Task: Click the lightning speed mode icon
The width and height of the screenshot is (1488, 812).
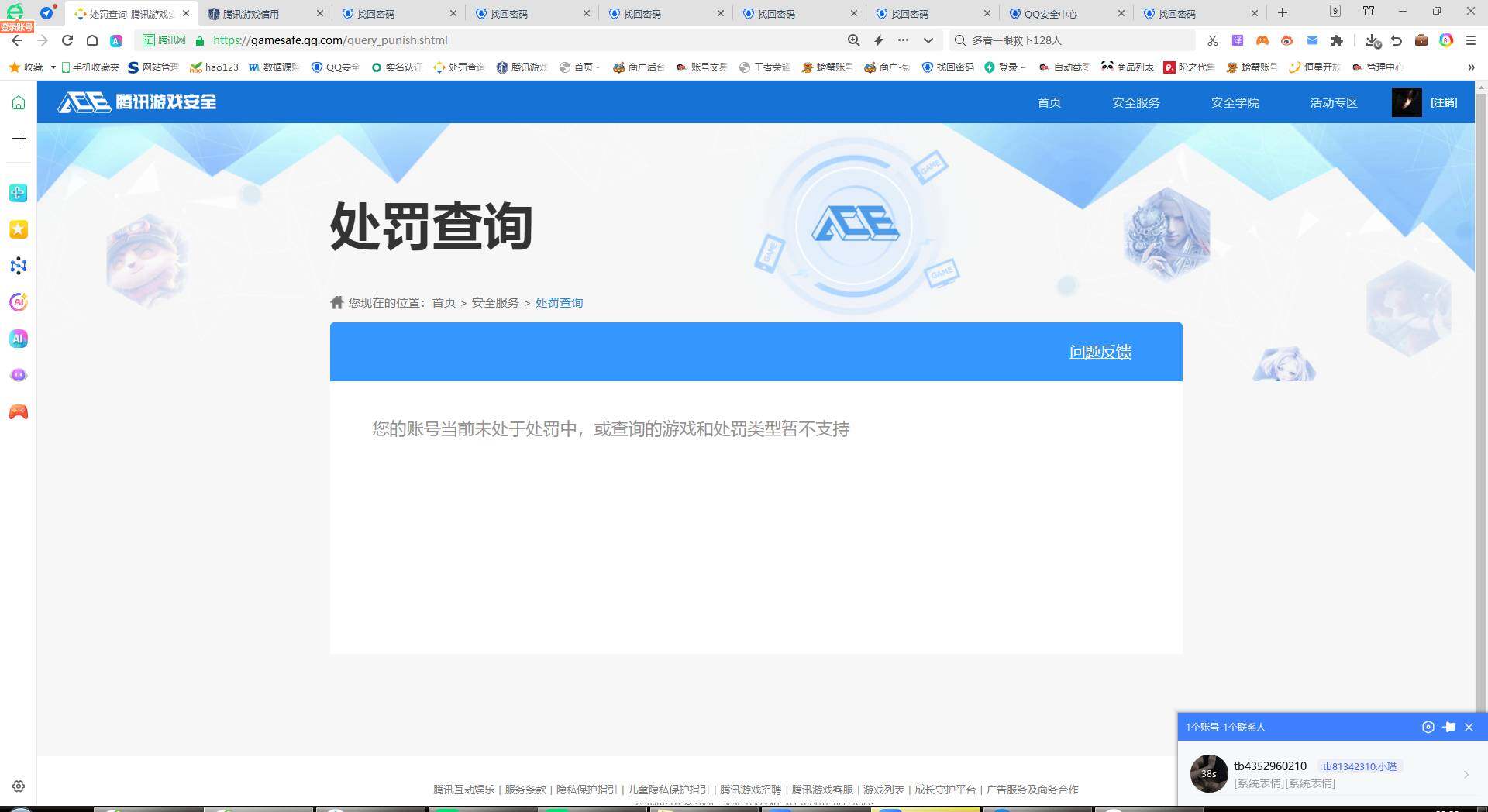Action: pyautogui.click(x=878, y=40)
